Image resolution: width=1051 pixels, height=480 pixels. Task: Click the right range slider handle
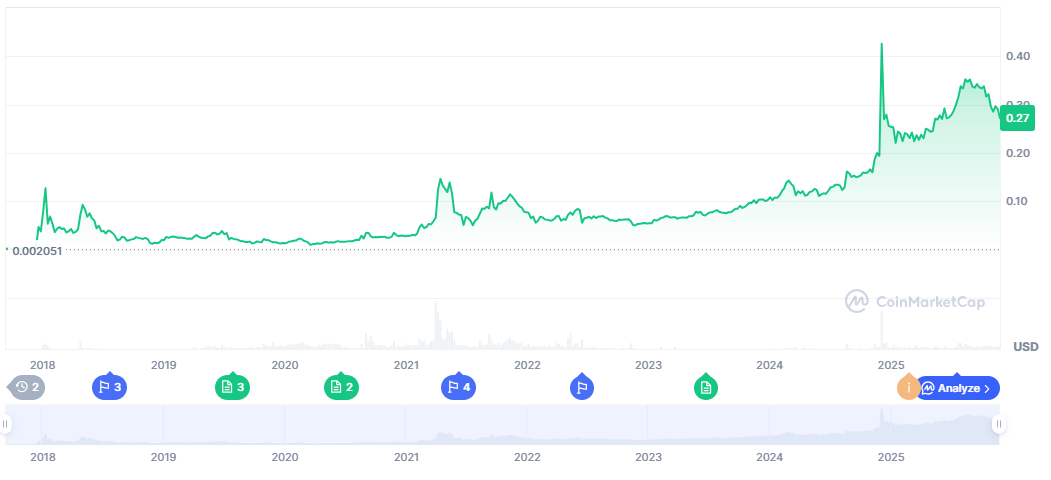(x=998, y=425)
